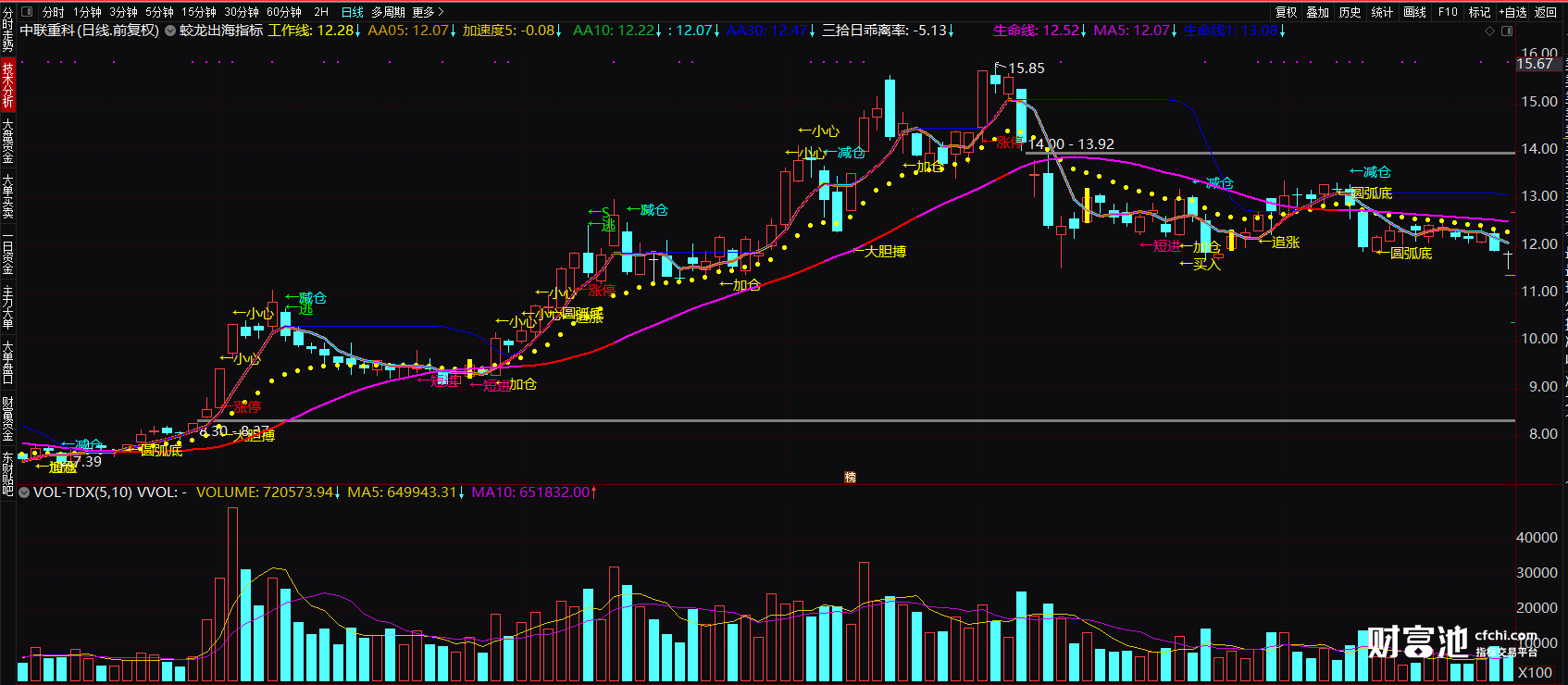Switch to 分时 period

(x=53, y=12)
